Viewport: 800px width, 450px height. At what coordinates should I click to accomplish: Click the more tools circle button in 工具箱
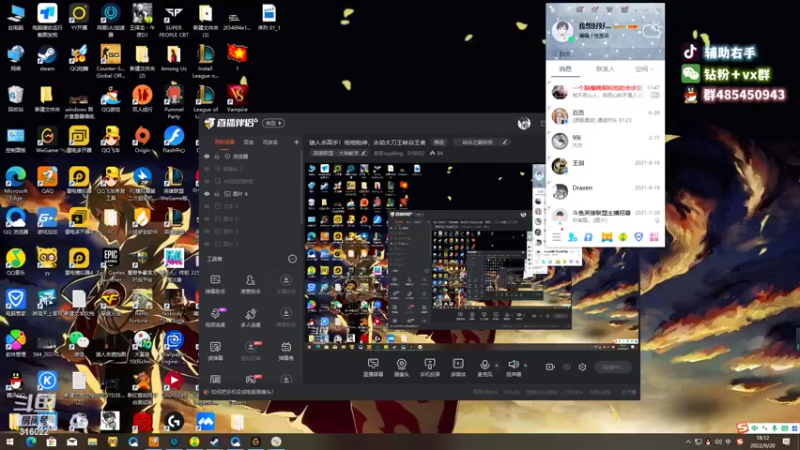292,259
